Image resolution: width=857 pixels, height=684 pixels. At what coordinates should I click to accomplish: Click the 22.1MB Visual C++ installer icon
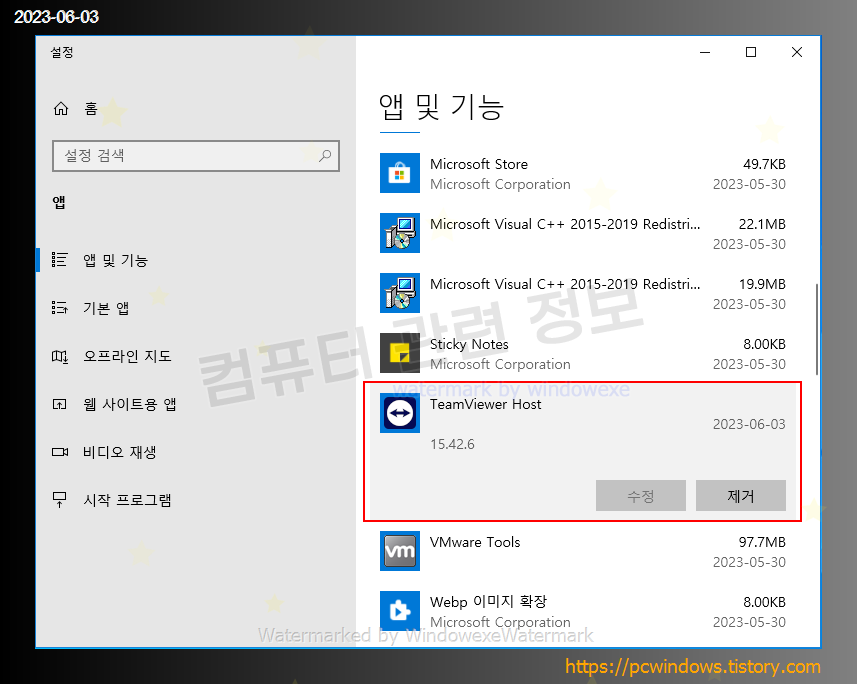pos(400,233)
